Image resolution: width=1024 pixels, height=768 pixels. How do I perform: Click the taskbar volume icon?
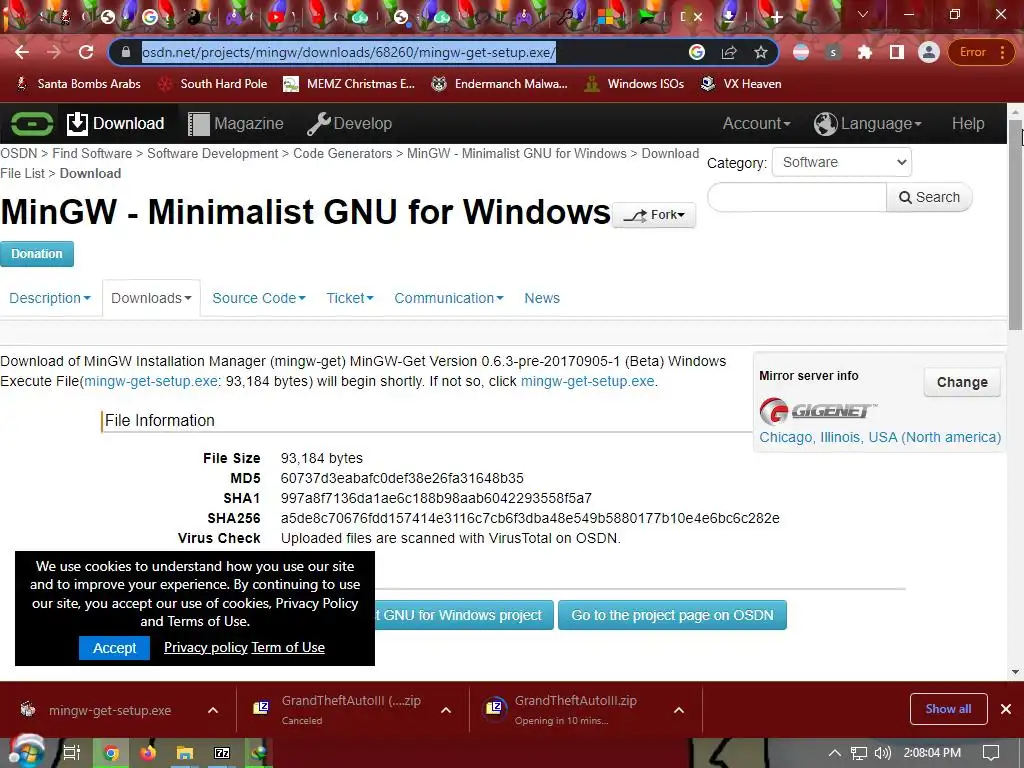tap(882, 753)
